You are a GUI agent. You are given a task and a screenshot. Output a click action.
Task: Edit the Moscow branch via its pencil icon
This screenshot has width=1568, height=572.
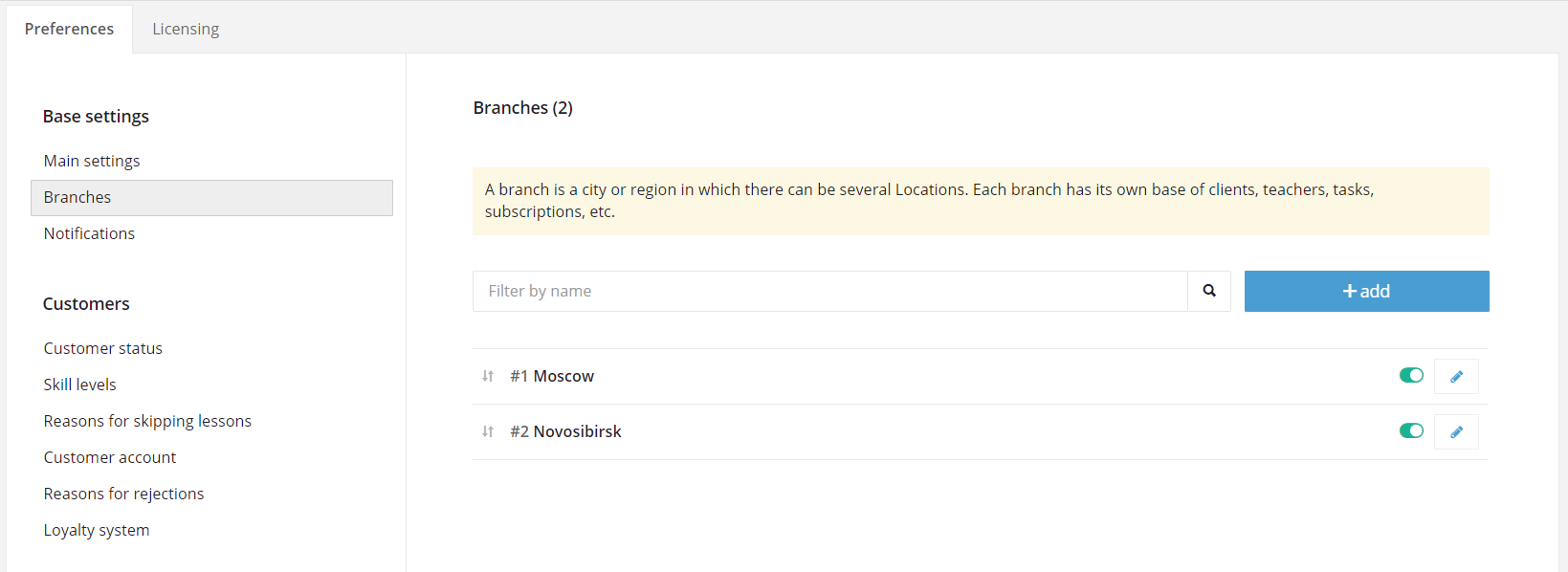[1456, 376]
